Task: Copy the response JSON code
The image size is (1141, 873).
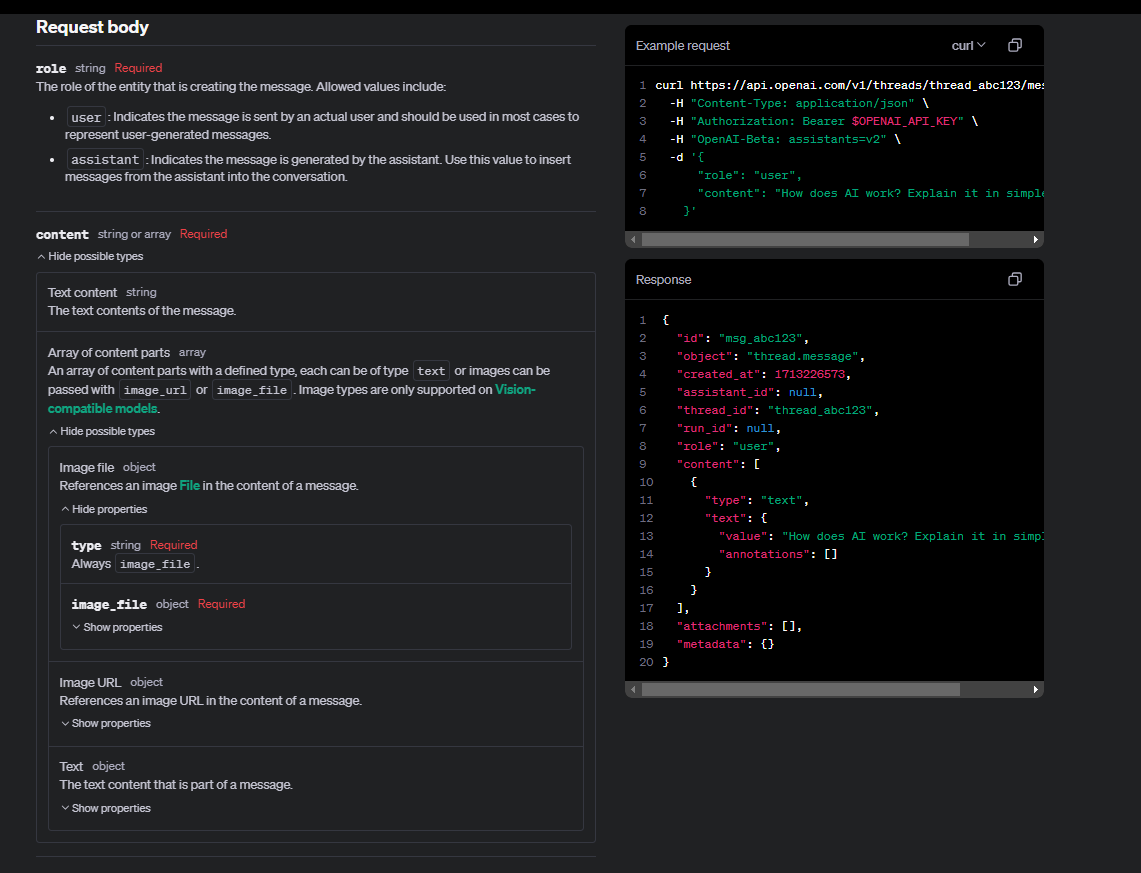Action: click(1014, 279)
